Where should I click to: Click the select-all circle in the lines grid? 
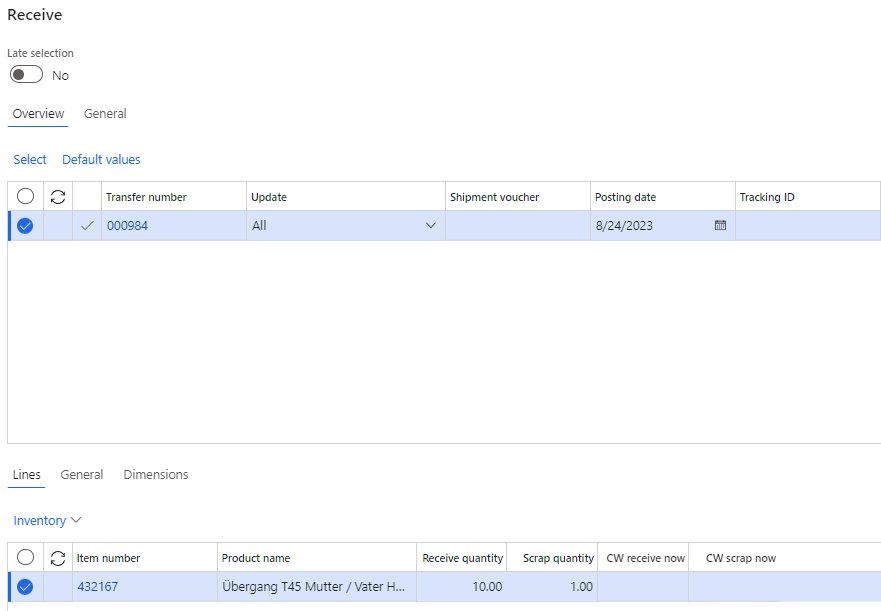(25, 557)
